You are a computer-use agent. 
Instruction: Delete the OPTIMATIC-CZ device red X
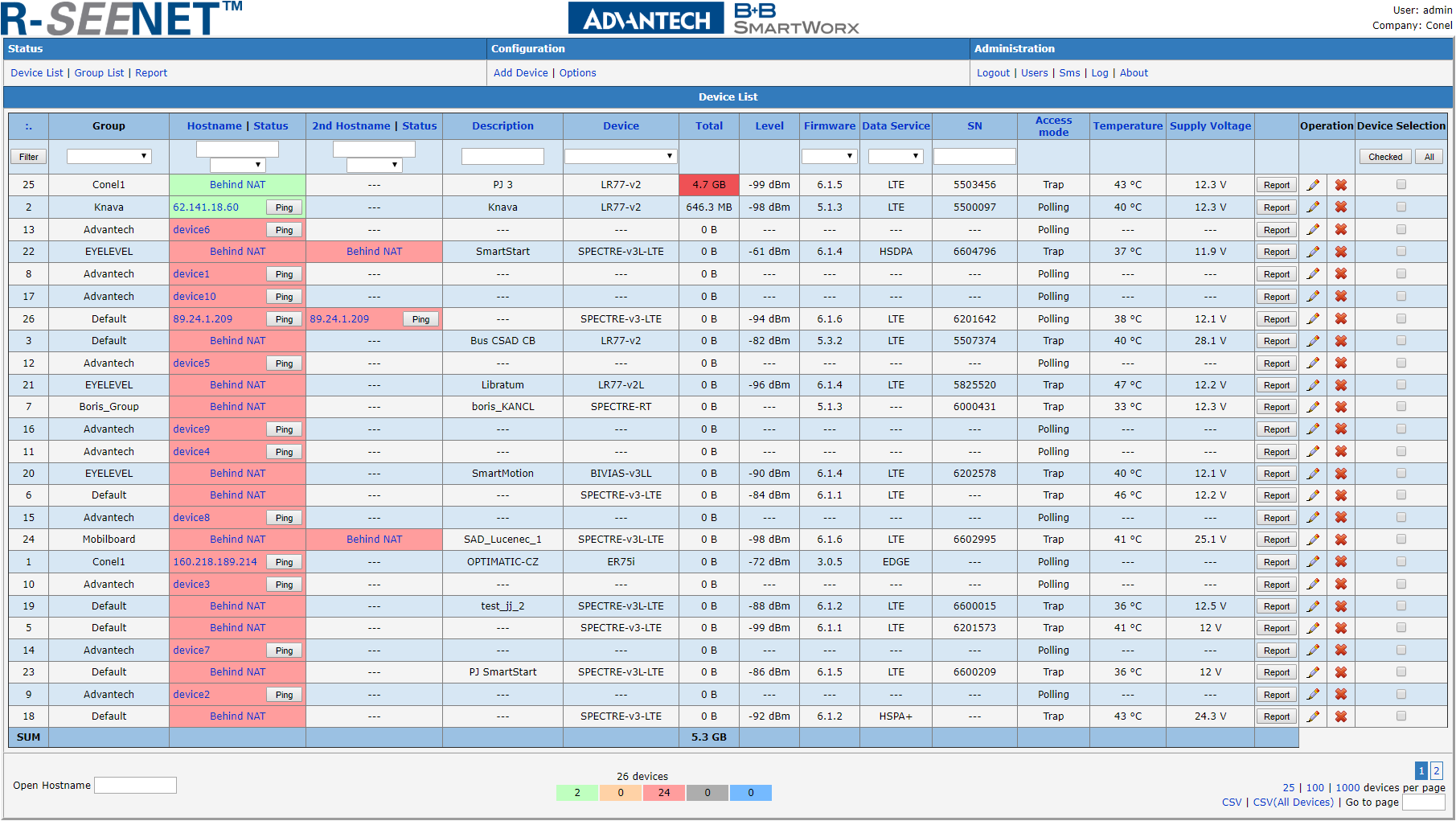[1341, 562]
